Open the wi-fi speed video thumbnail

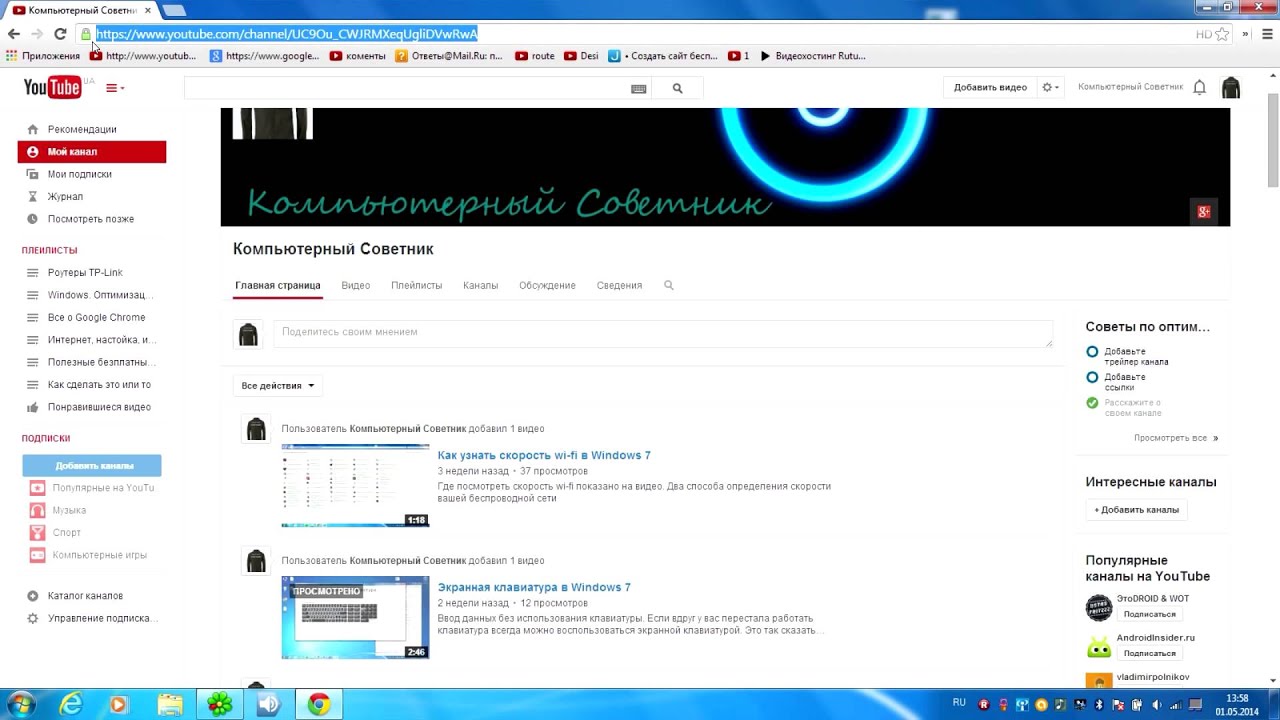point(355,485)
